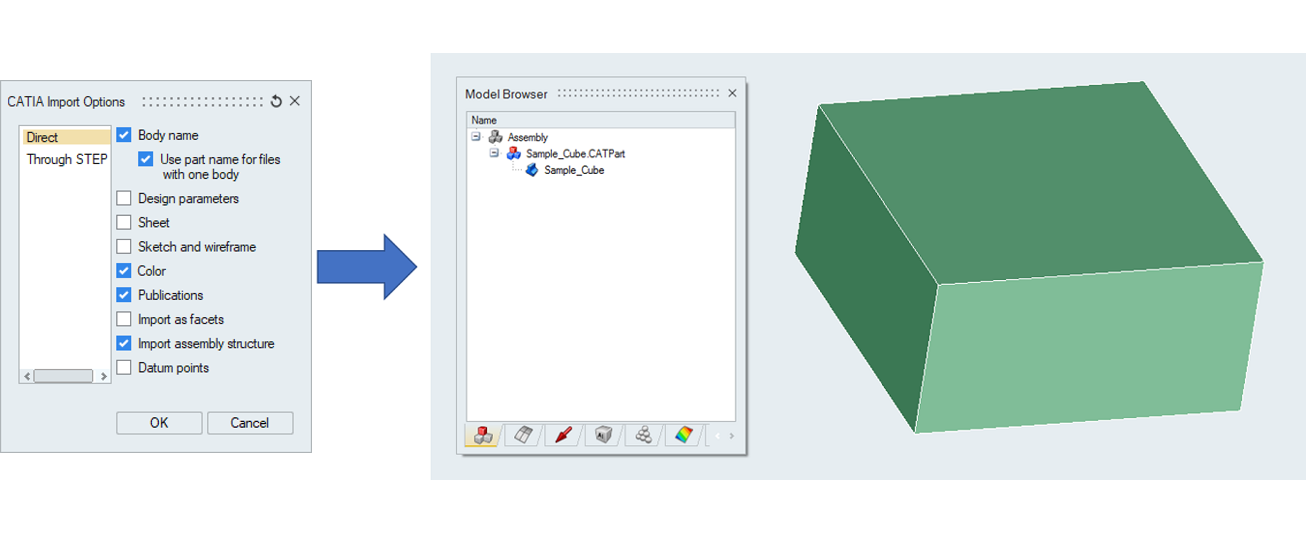Image resolution: width=1306 pixels, height=543 pixels.
Task: Click the Sample_Cube.CATPart file icon
Action: (514, 153)
